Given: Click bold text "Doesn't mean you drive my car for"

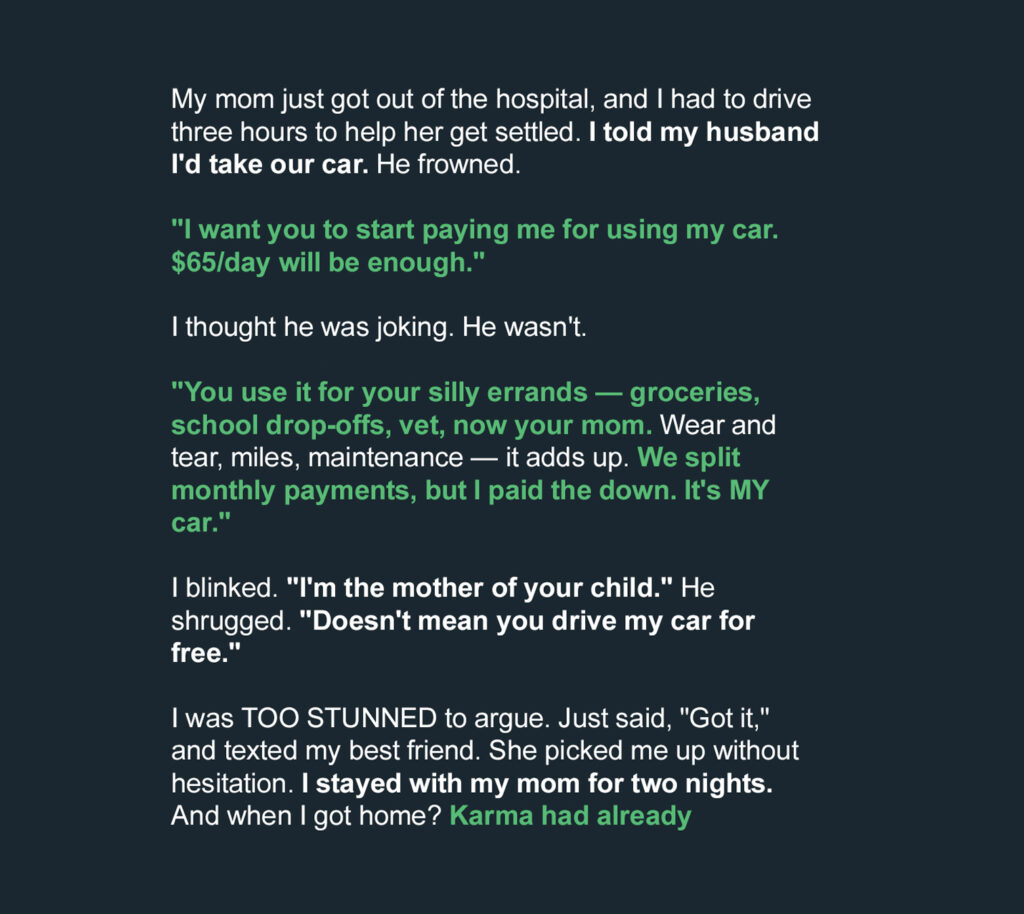Looking at the screenshot, I should coord(527,621).
